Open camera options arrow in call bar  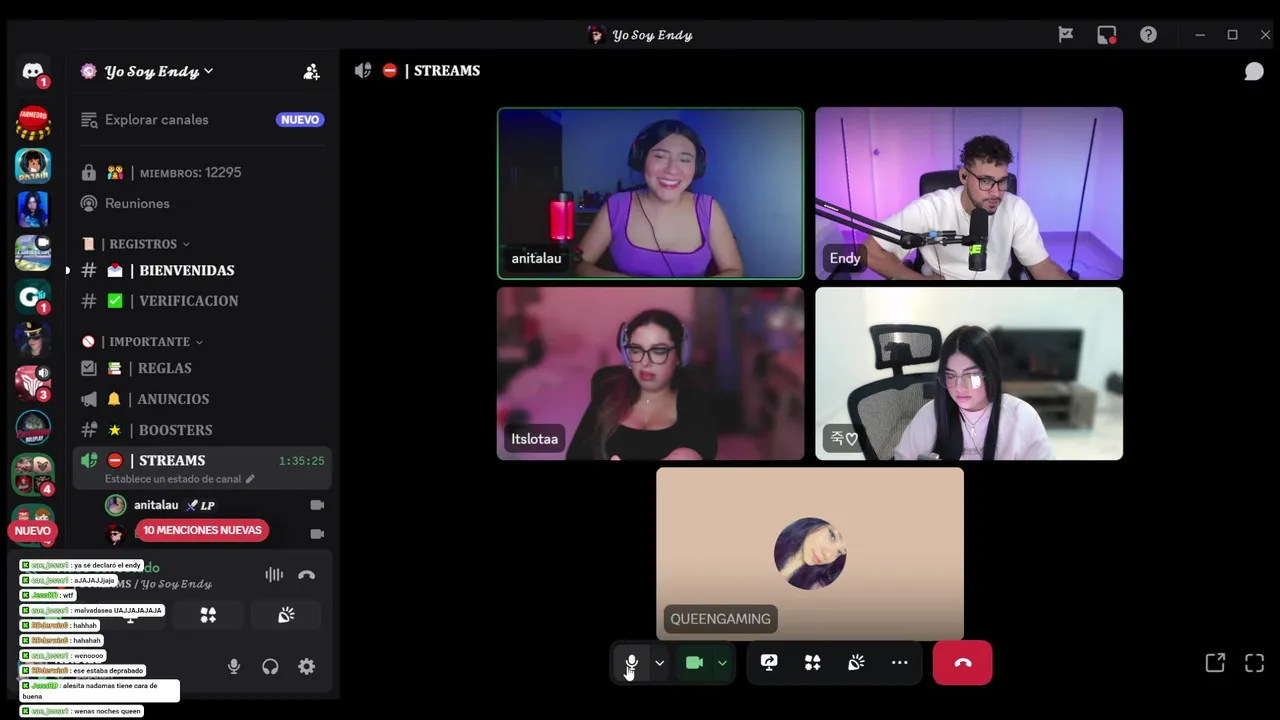click(722, 663)
